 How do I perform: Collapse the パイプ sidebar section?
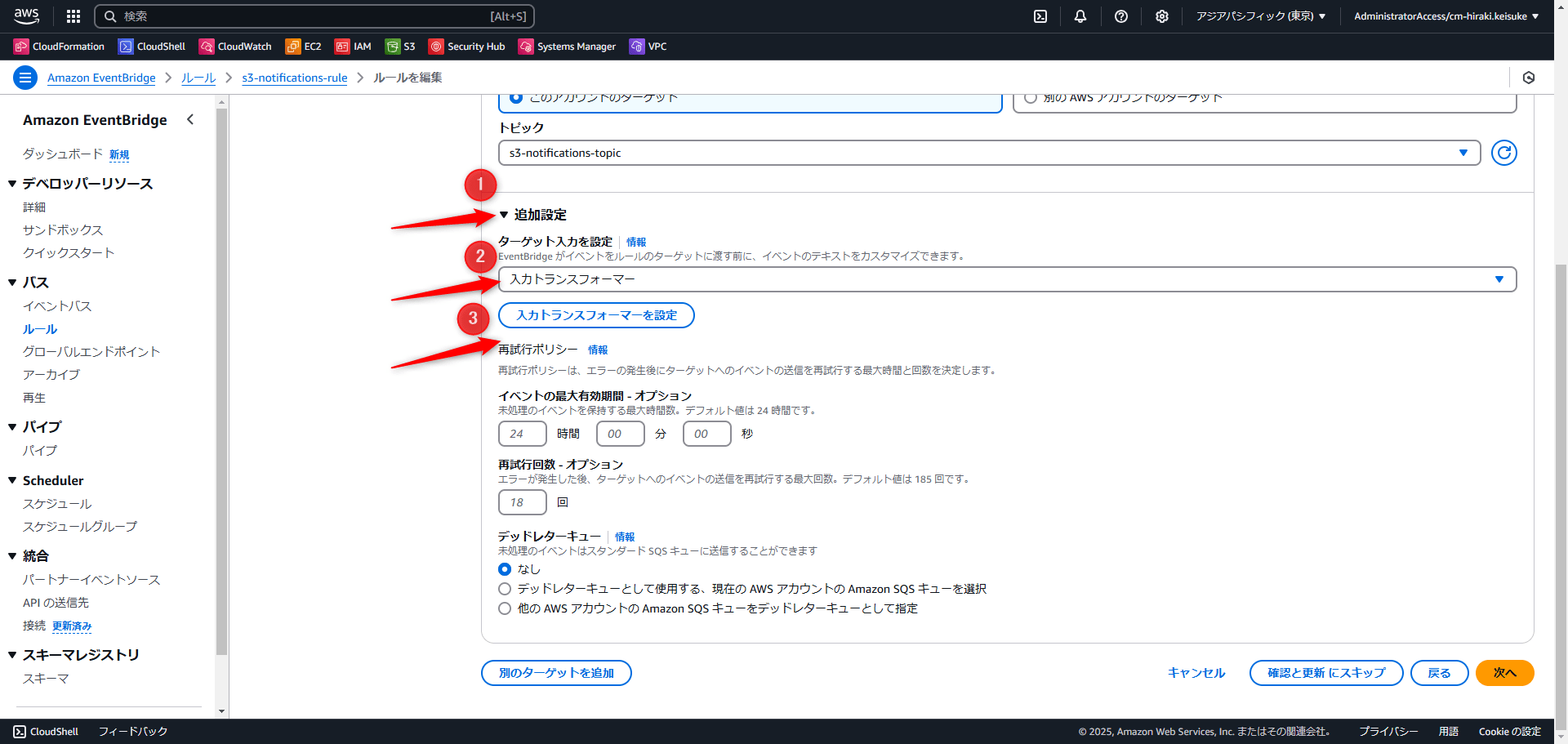(12, 427)
